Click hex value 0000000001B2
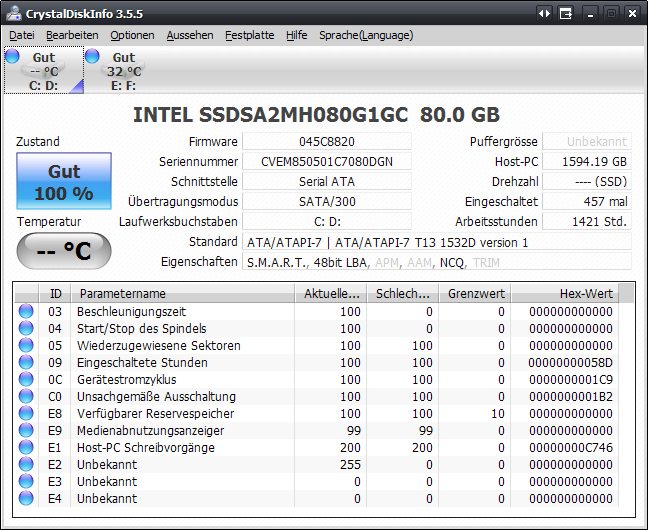Screen dimensions: 648x530 (x=571, y=396)
